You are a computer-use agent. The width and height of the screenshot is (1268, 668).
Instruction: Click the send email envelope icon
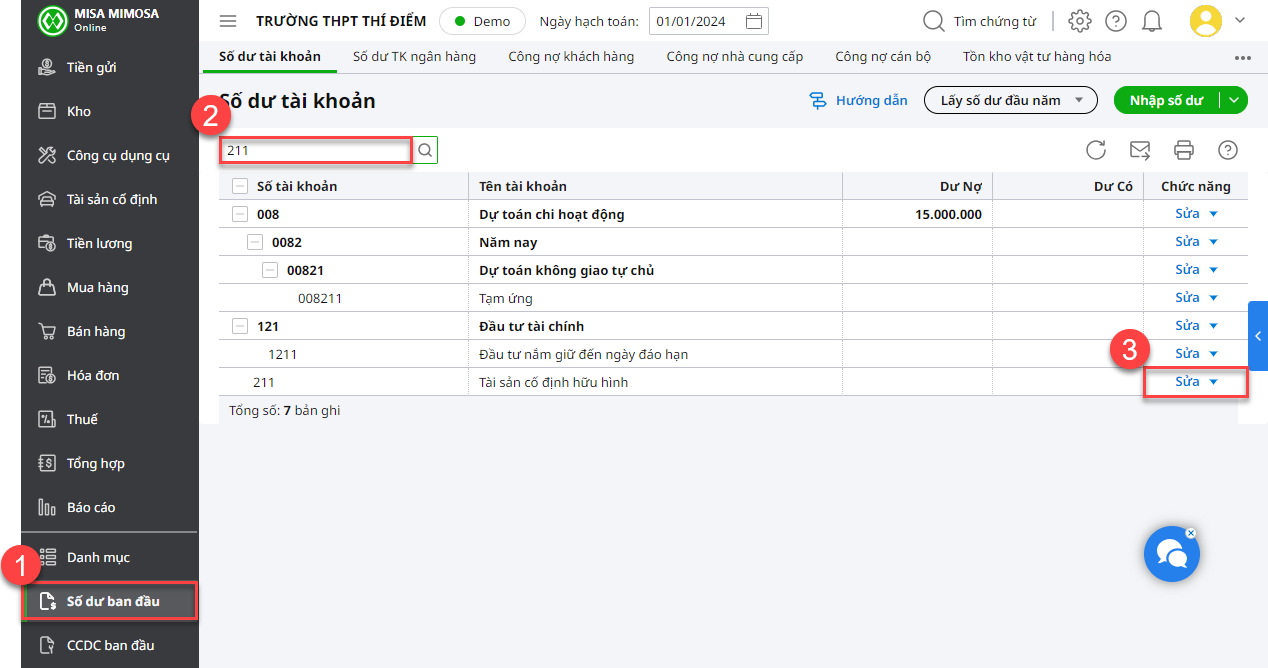[x=1140, y=150]
